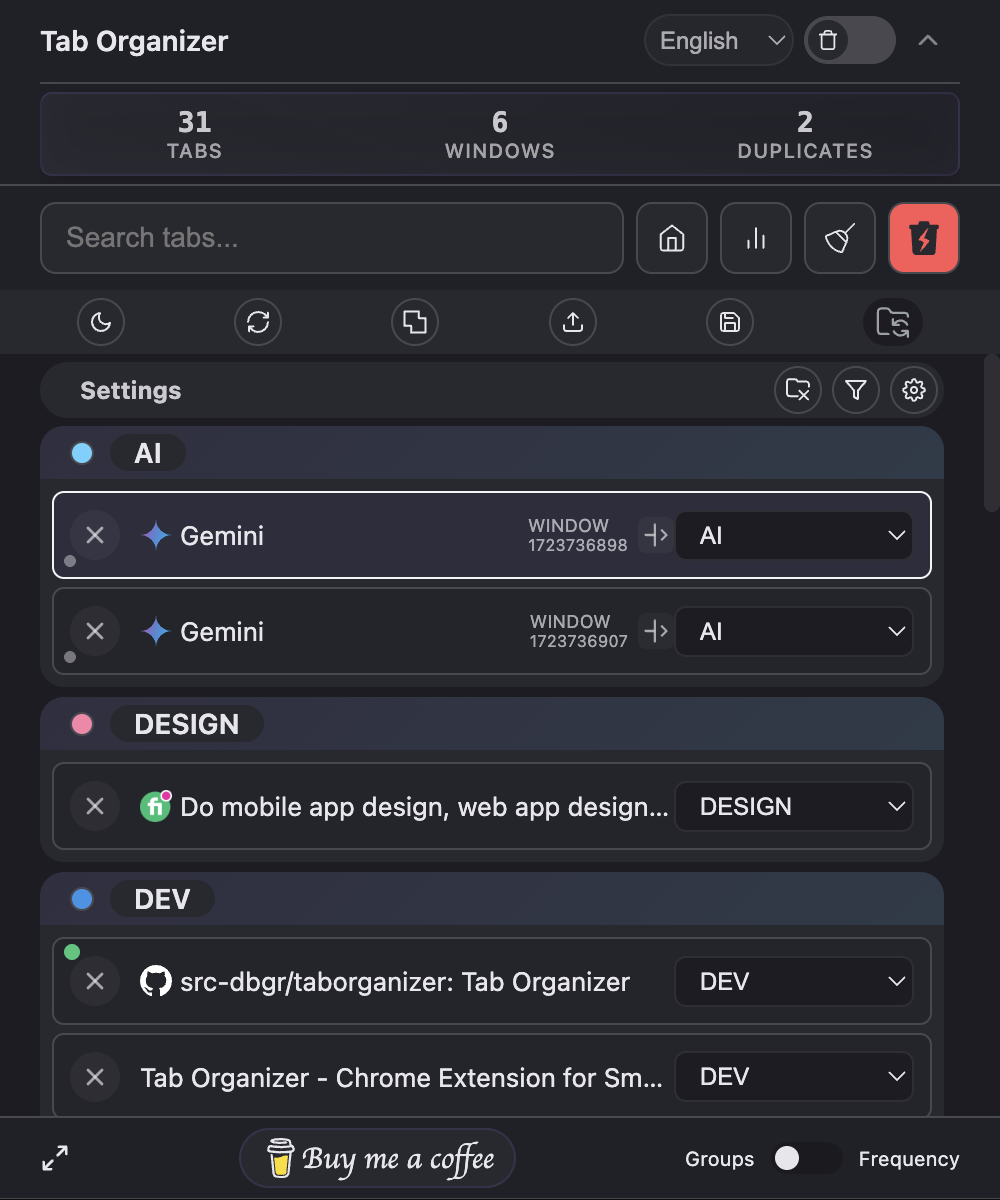
Task: Click the red trash lightning button
Action: pos(923,238)
